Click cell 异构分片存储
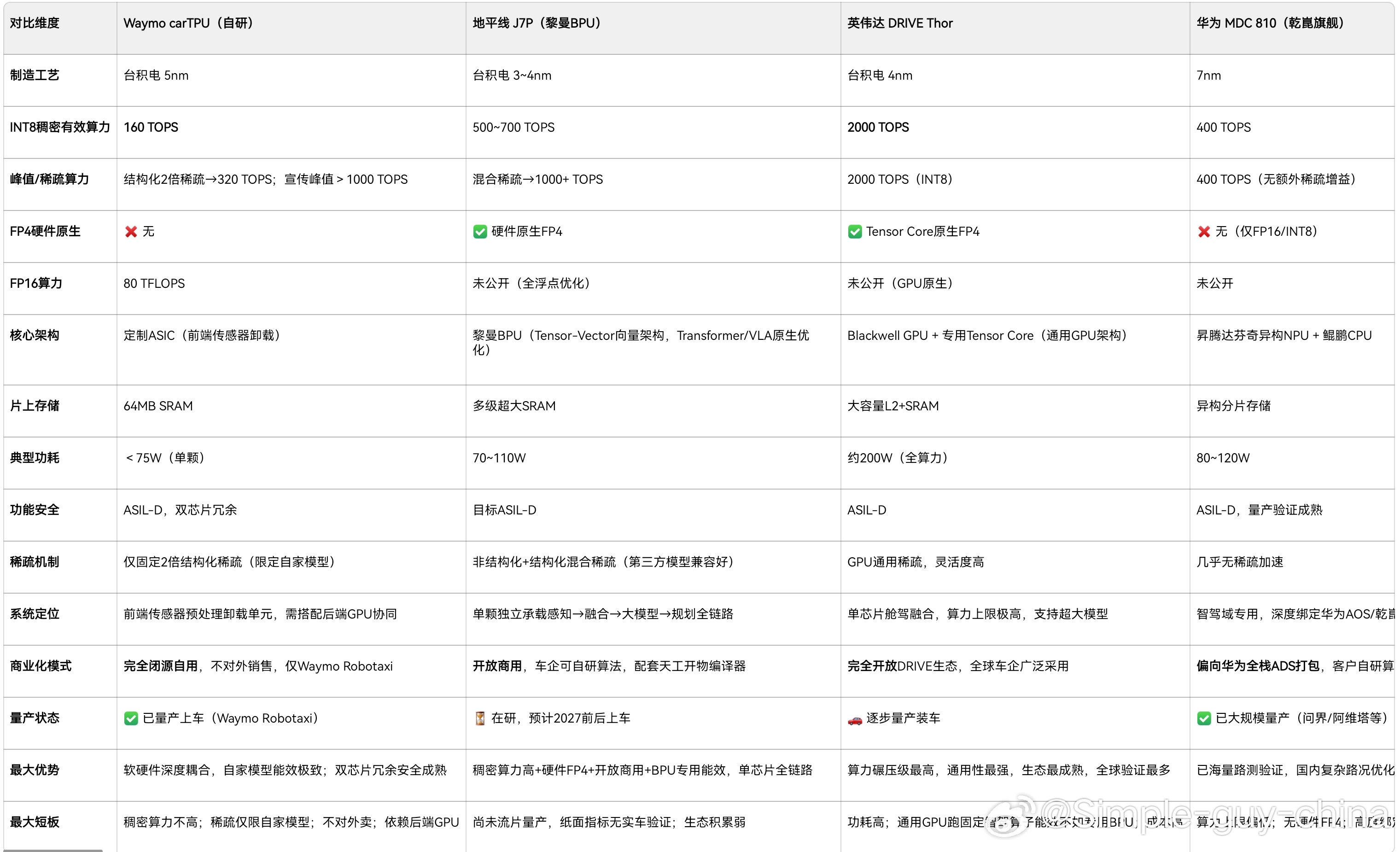Screen dimensions: 1400x852 click(x=1234, y=406)
